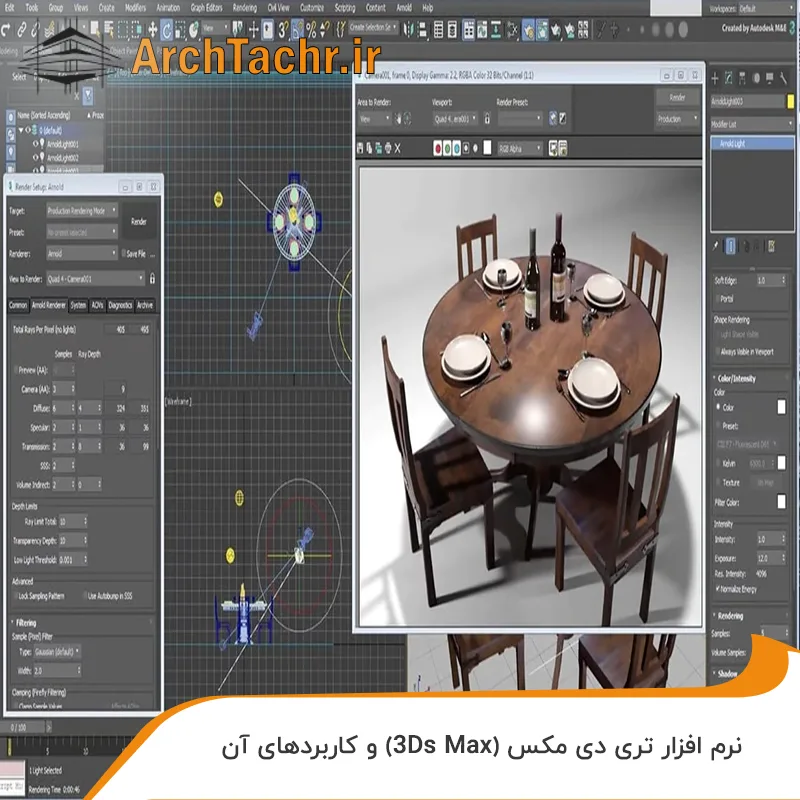Click the Select and Link chain icon

coord(21,30)
